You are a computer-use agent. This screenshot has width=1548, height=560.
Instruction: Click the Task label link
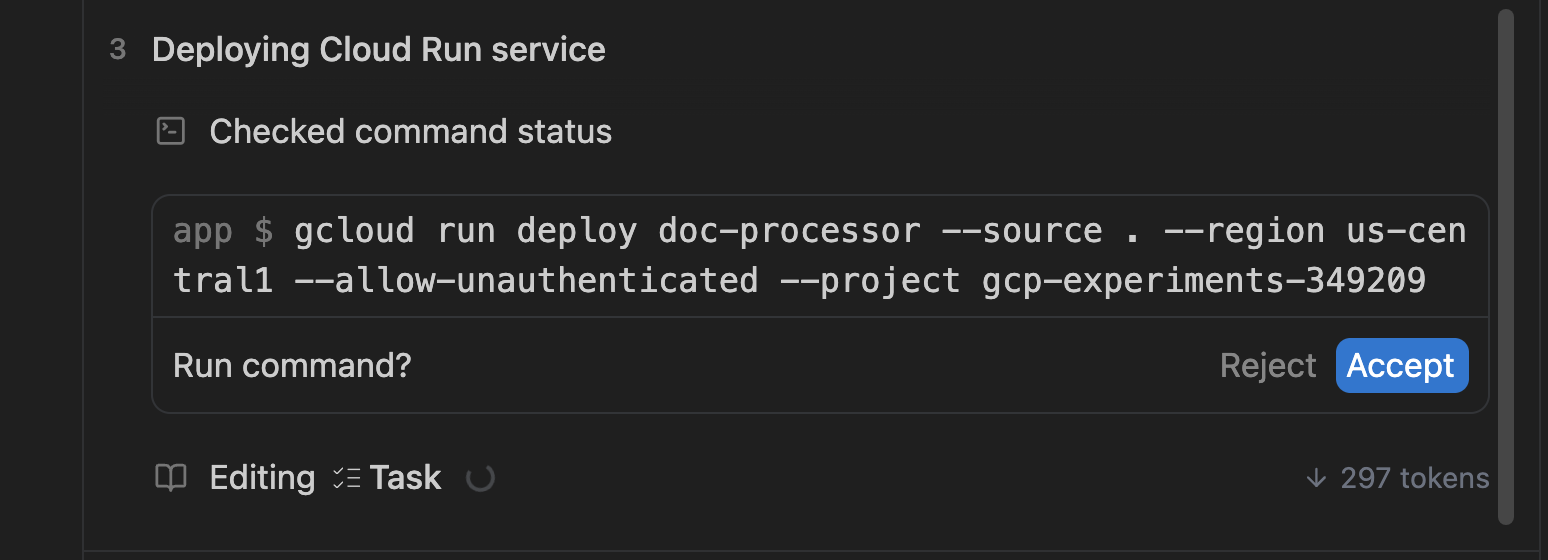click(x=405, y=478)
